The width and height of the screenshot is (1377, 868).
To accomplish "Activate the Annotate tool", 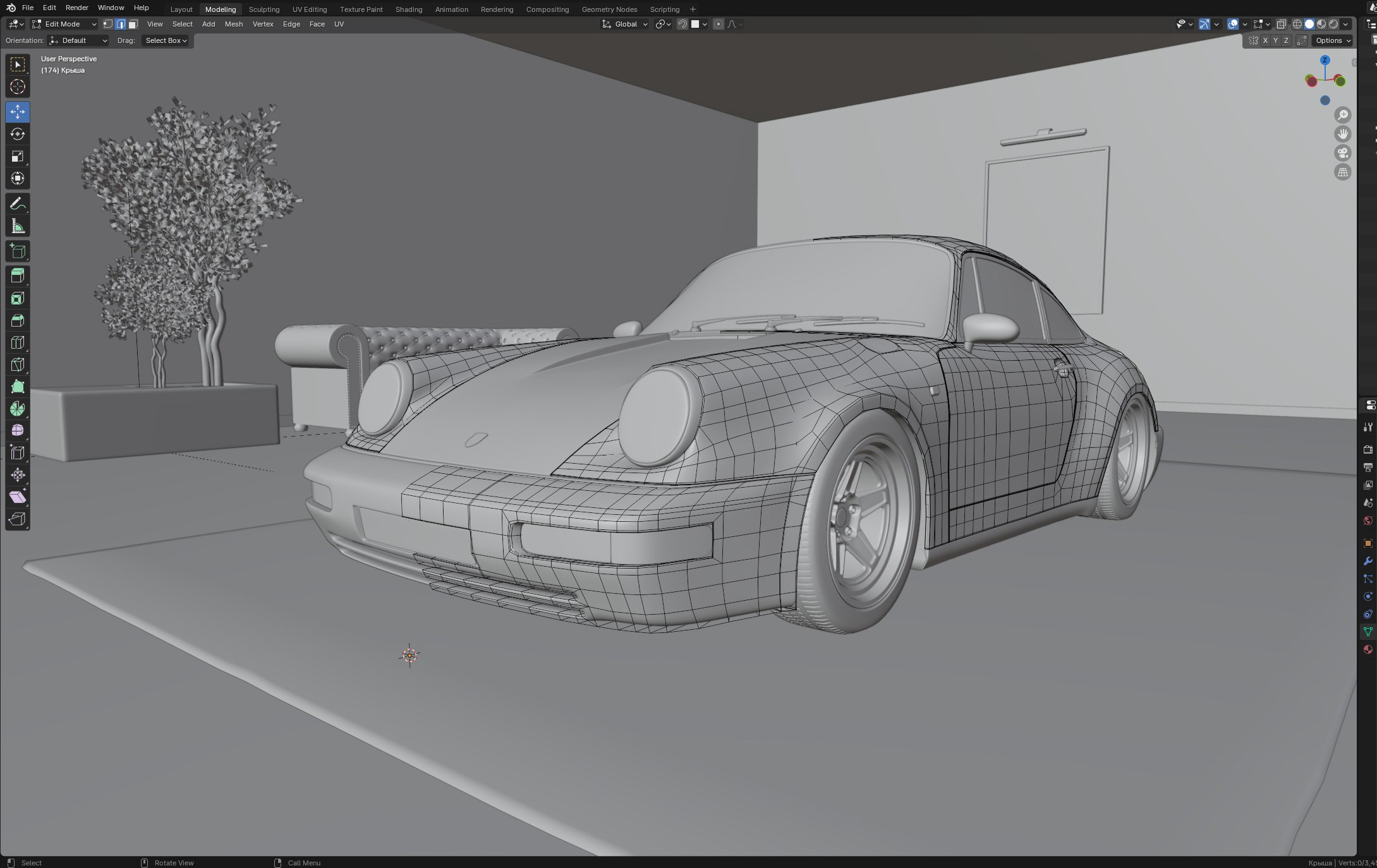I will pyautogui.click(x=18, y=203).
